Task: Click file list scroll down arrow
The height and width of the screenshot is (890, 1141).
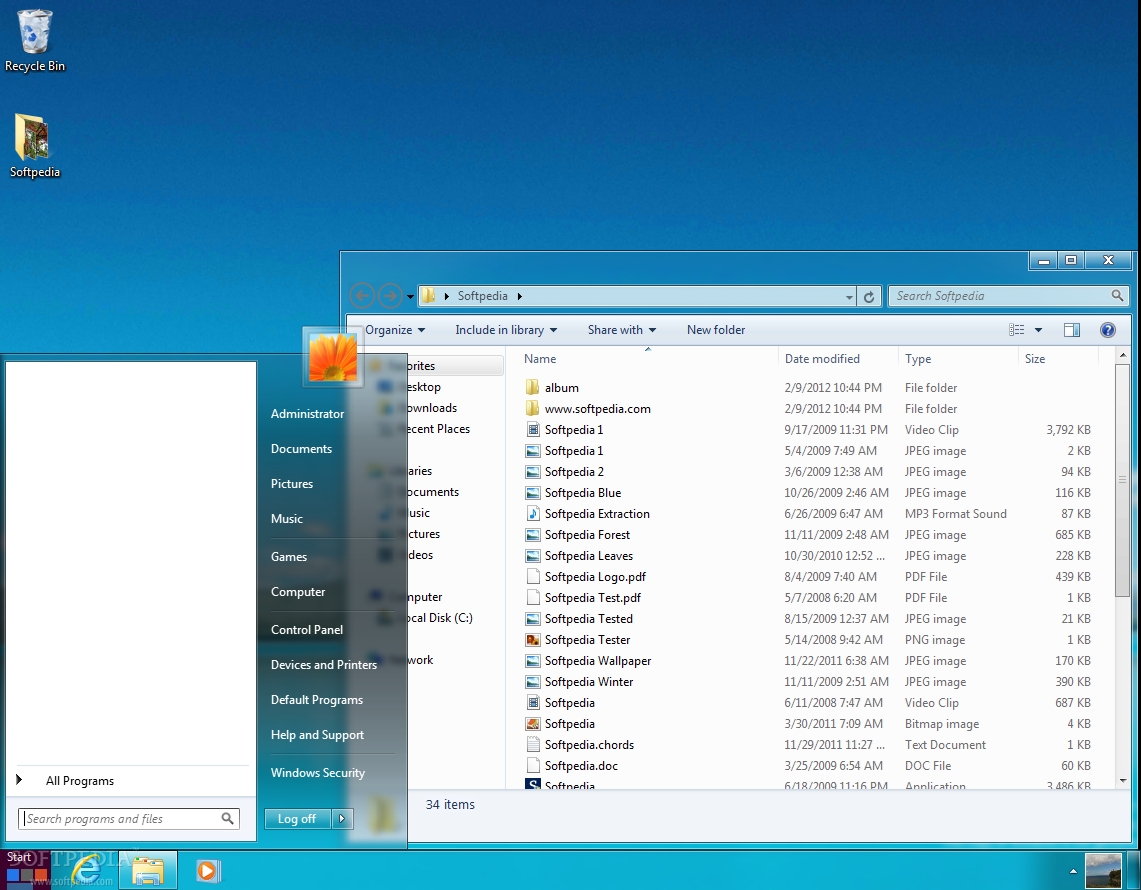Action: tap(1121, 781)
